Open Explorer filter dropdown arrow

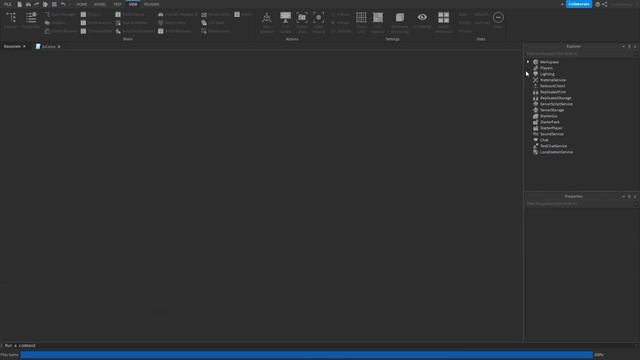tap(636, 54)
